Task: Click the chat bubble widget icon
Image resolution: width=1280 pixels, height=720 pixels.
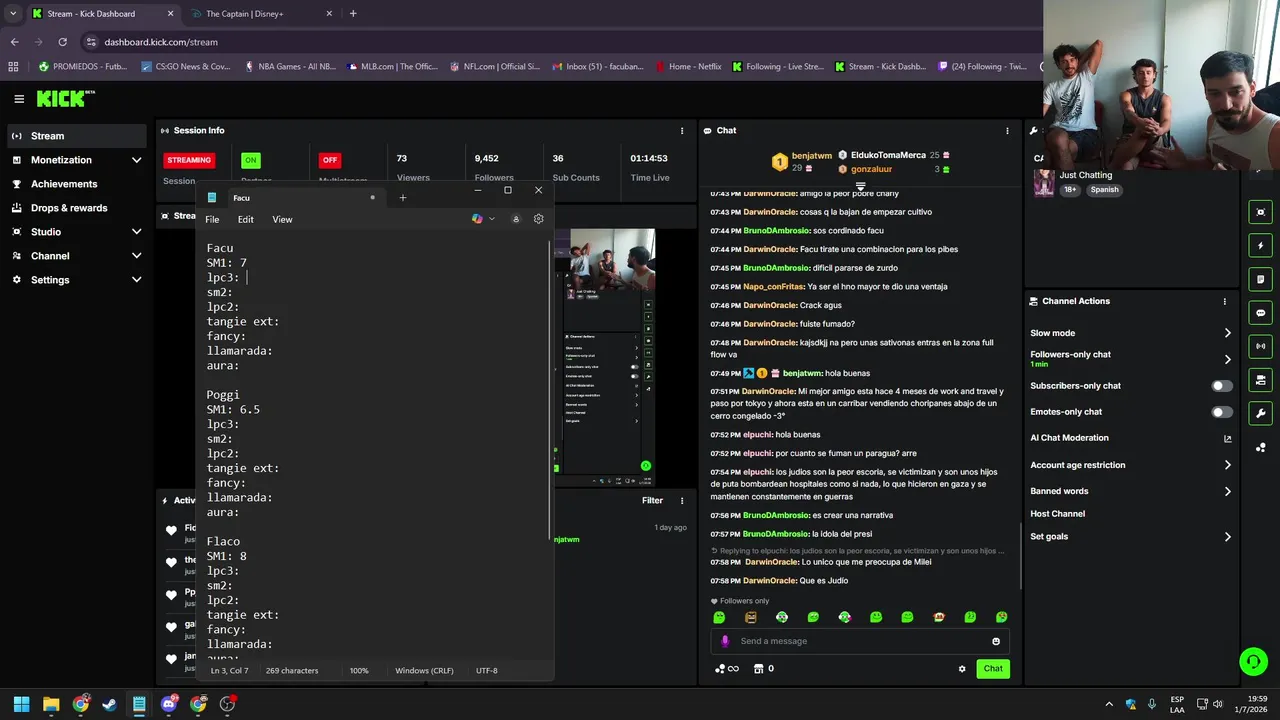Action: (1260, 312)
